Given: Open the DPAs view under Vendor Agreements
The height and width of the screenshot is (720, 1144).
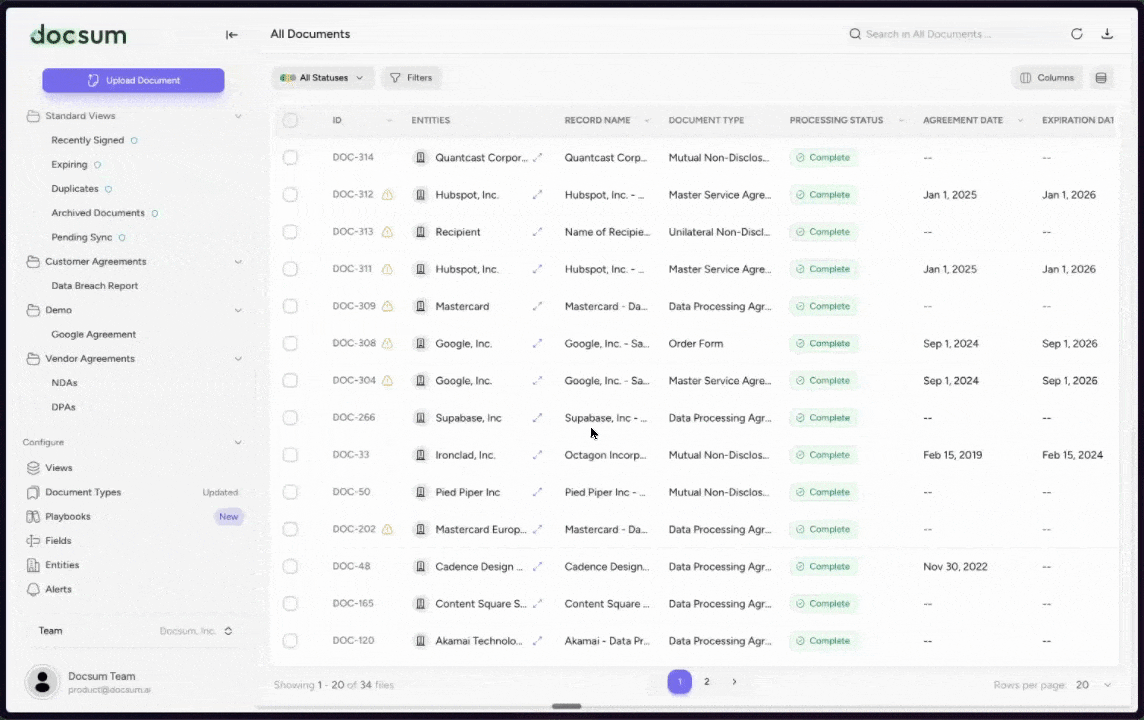Looking at the screenshot, I should tap(63, 407).
